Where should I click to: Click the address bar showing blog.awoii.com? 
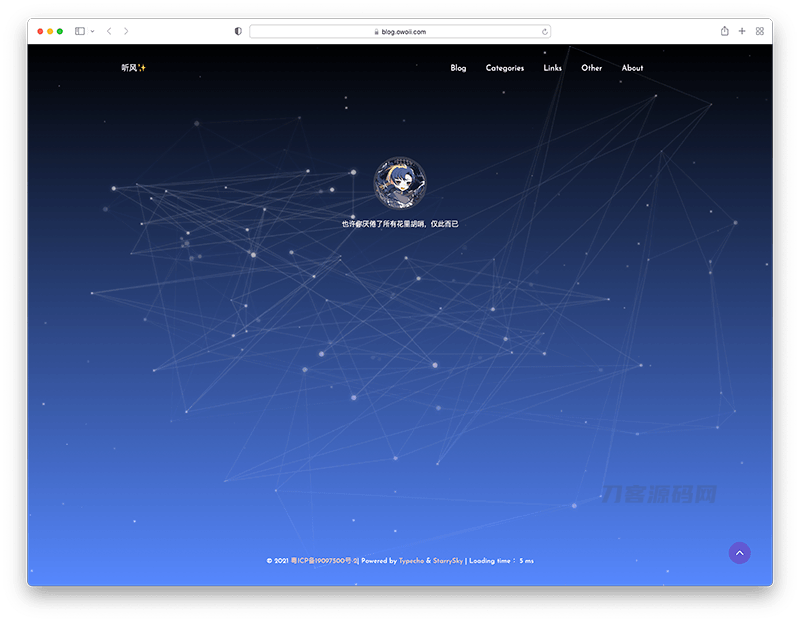pyautogui.click(x=400, y=31)
